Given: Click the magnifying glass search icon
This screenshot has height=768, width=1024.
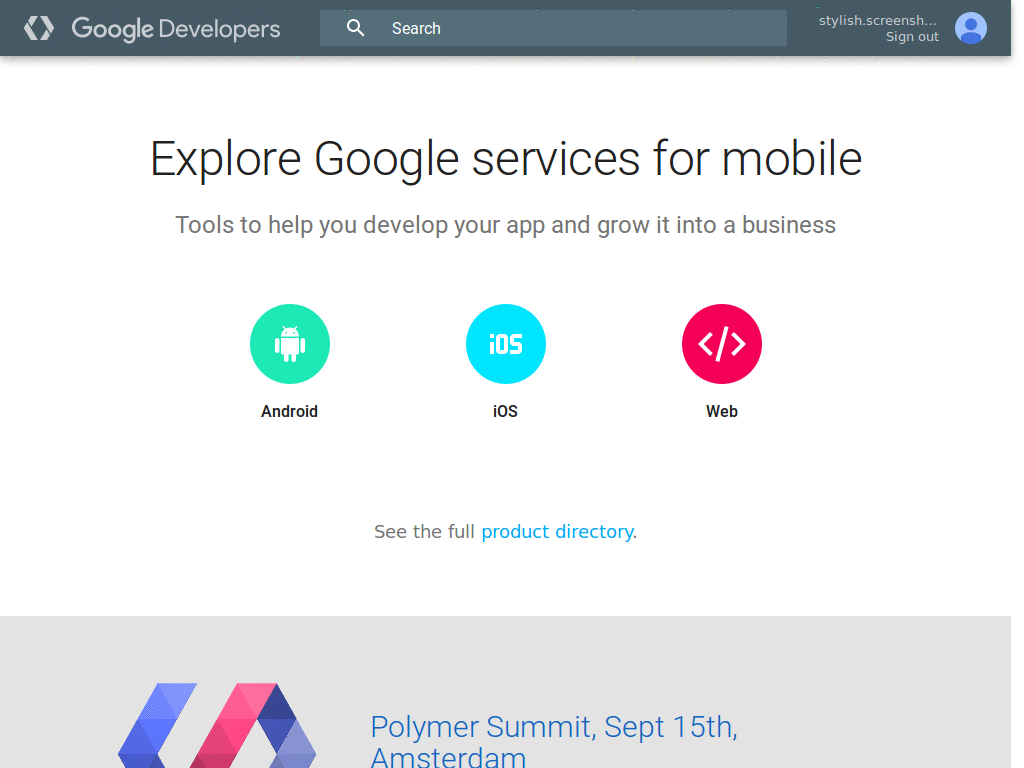Looking at the screenshot, I should click(355, 28).
